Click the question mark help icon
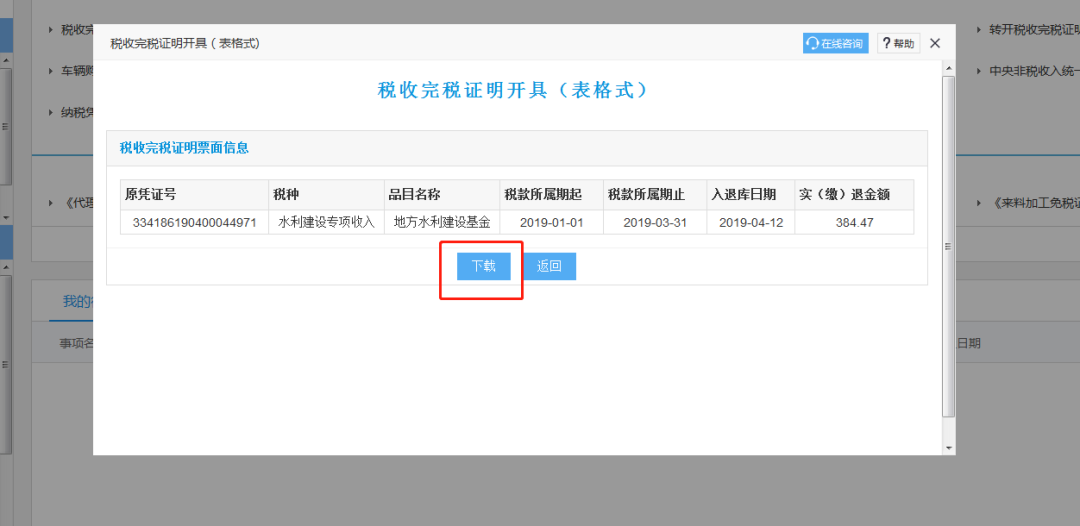This screenshot has width=1080, height=526. tap(886, 43)
